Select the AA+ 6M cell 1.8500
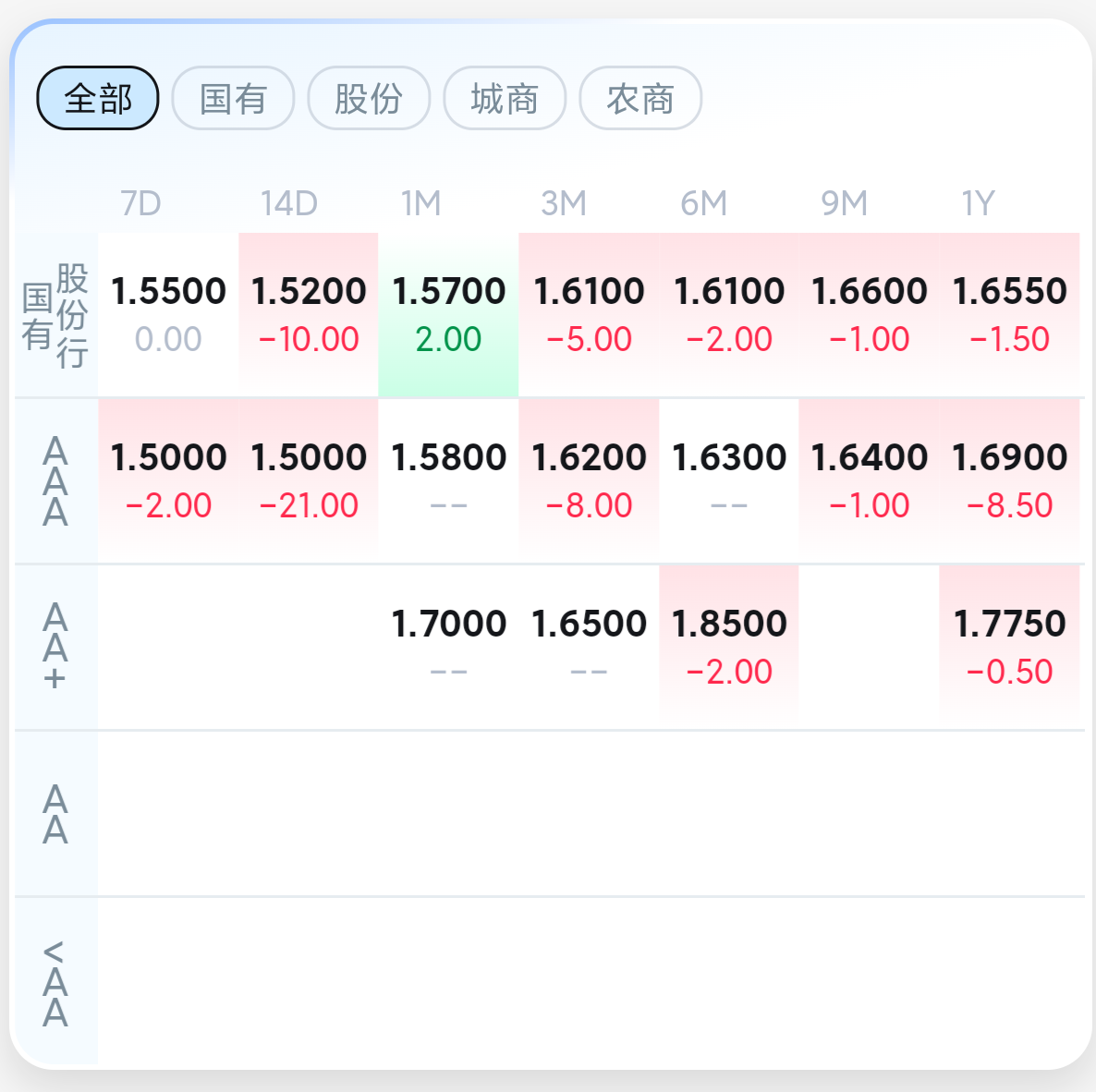Viewport: 1096px width, 1092px height. (729, 647)
